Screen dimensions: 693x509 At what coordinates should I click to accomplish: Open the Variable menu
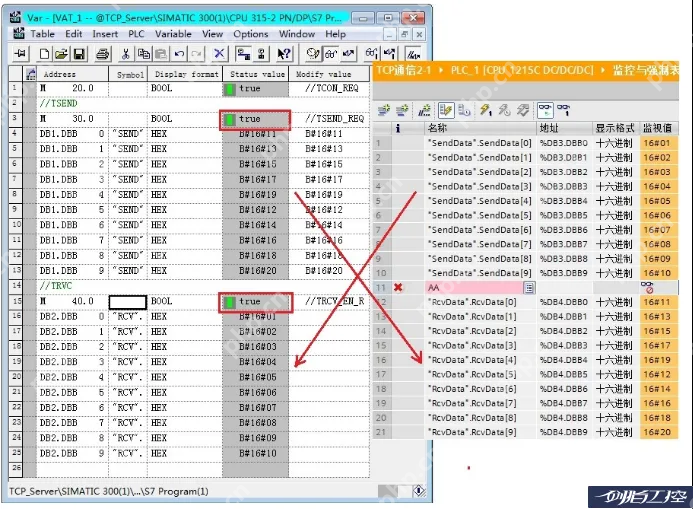coord(173,34)
